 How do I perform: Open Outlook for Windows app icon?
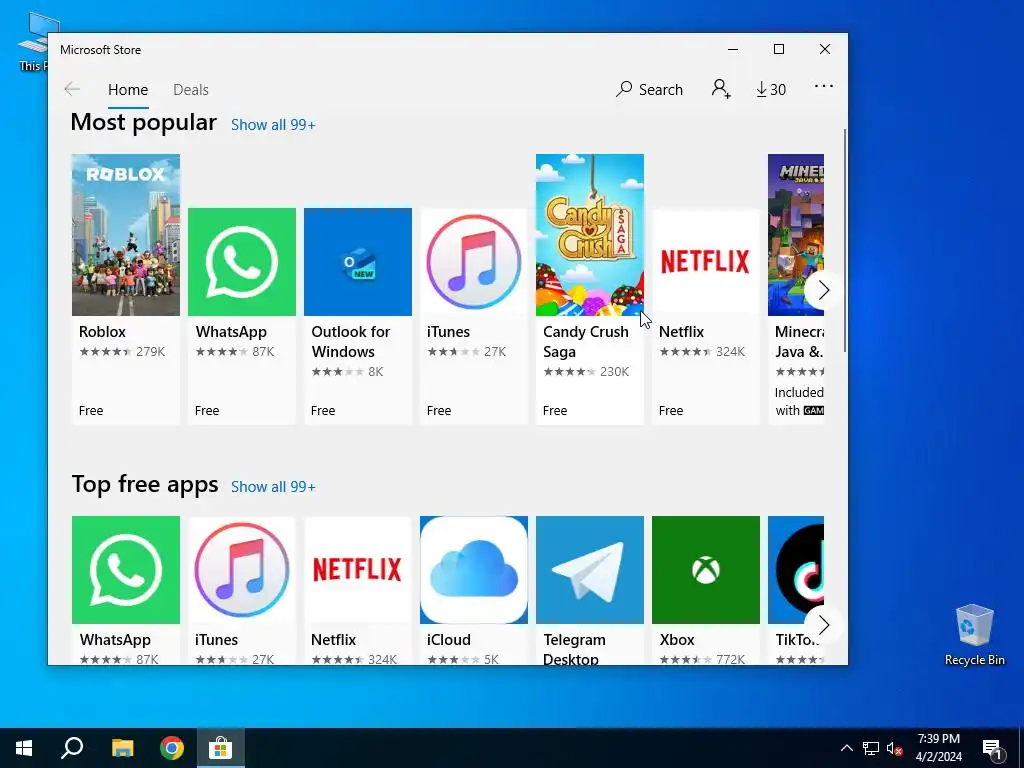[358, 262]
